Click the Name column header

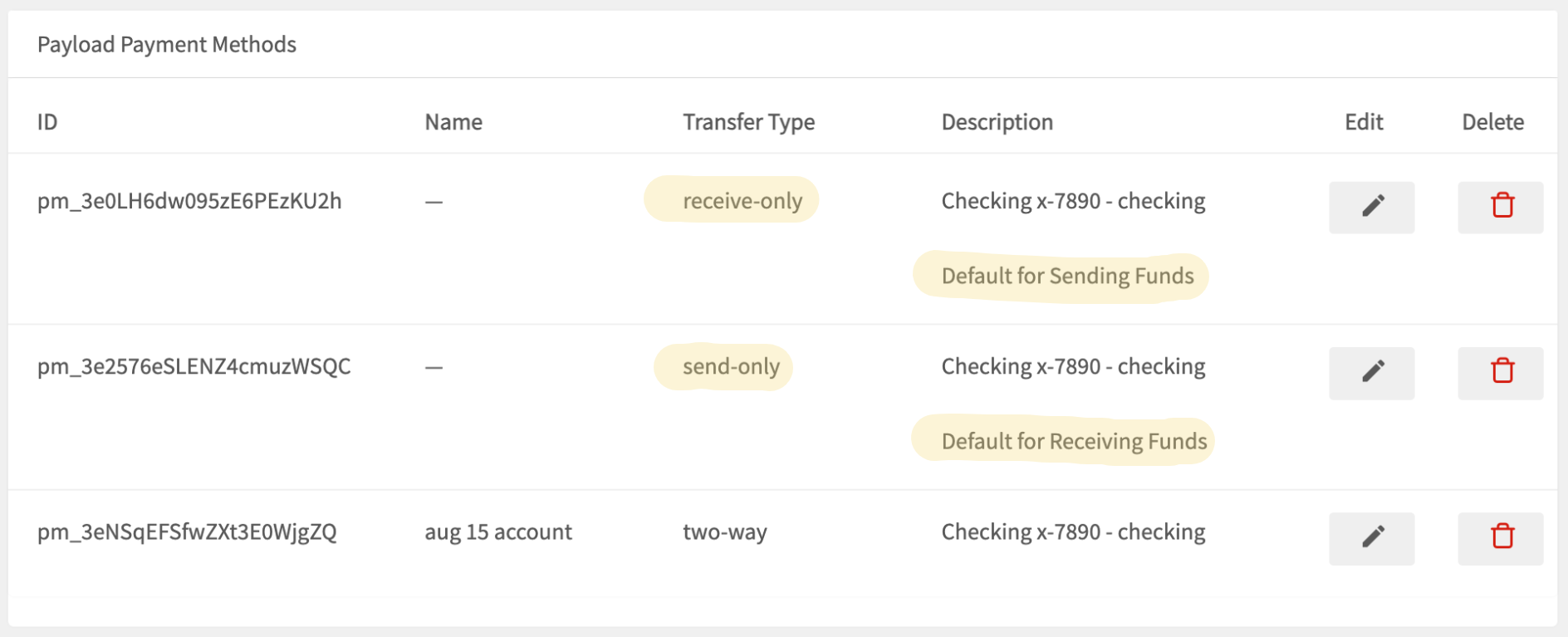tap(453, 122)
